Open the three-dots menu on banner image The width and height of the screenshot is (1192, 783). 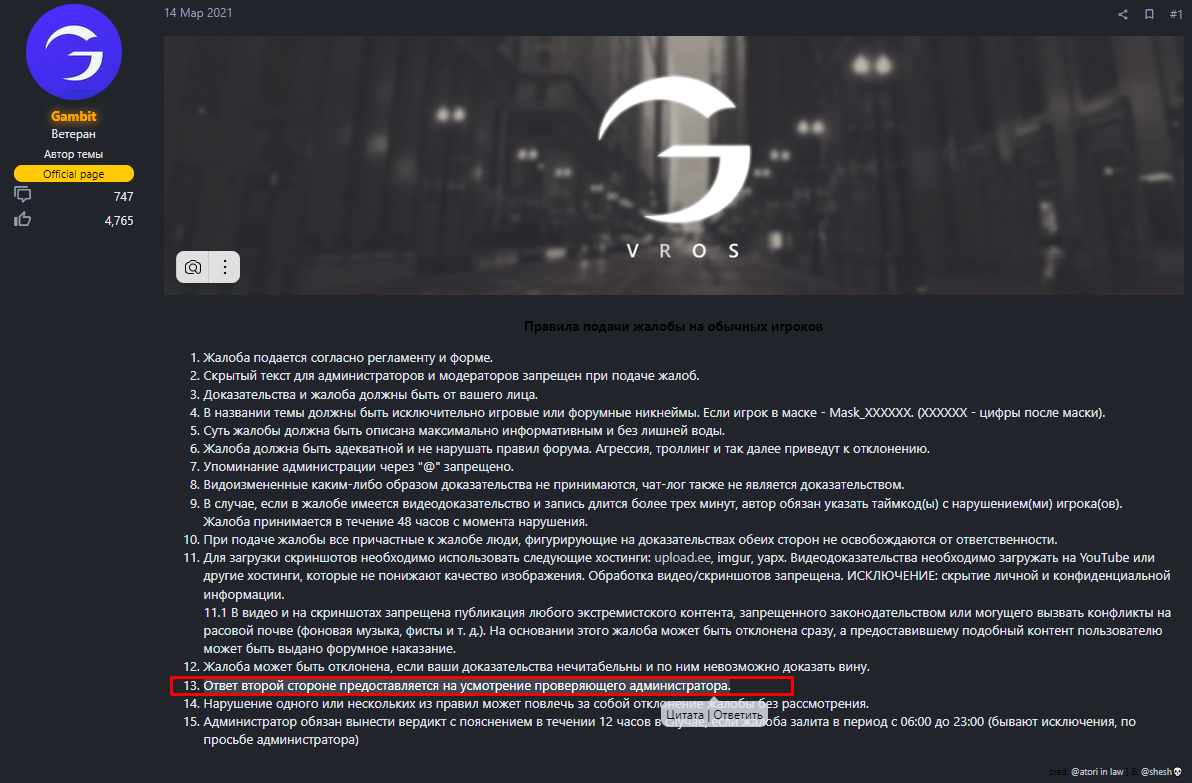[x=225, y=268]
